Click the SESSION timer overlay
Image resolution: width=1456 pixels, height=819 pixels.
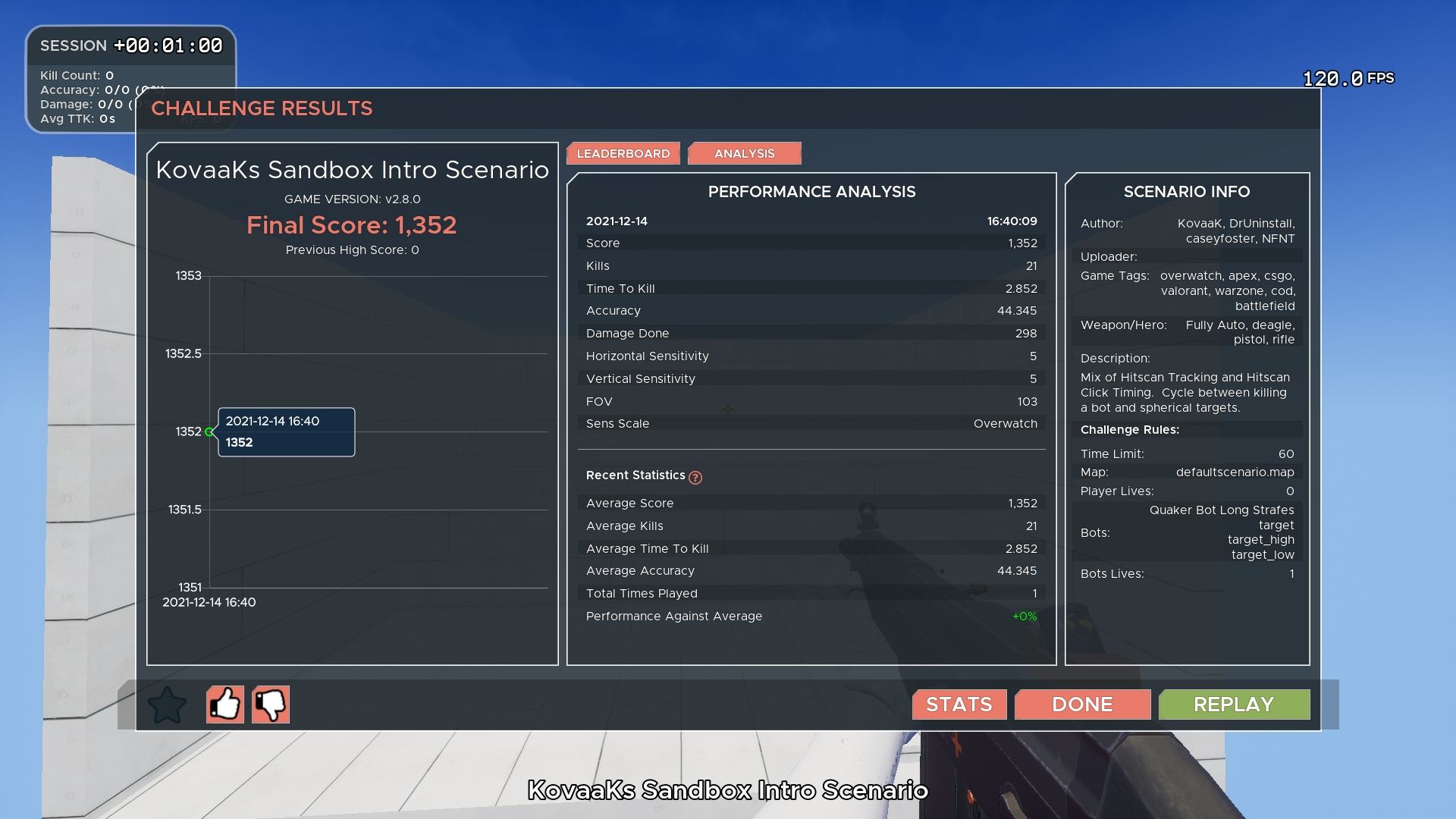pyautogui.click(x=131, y=45)
